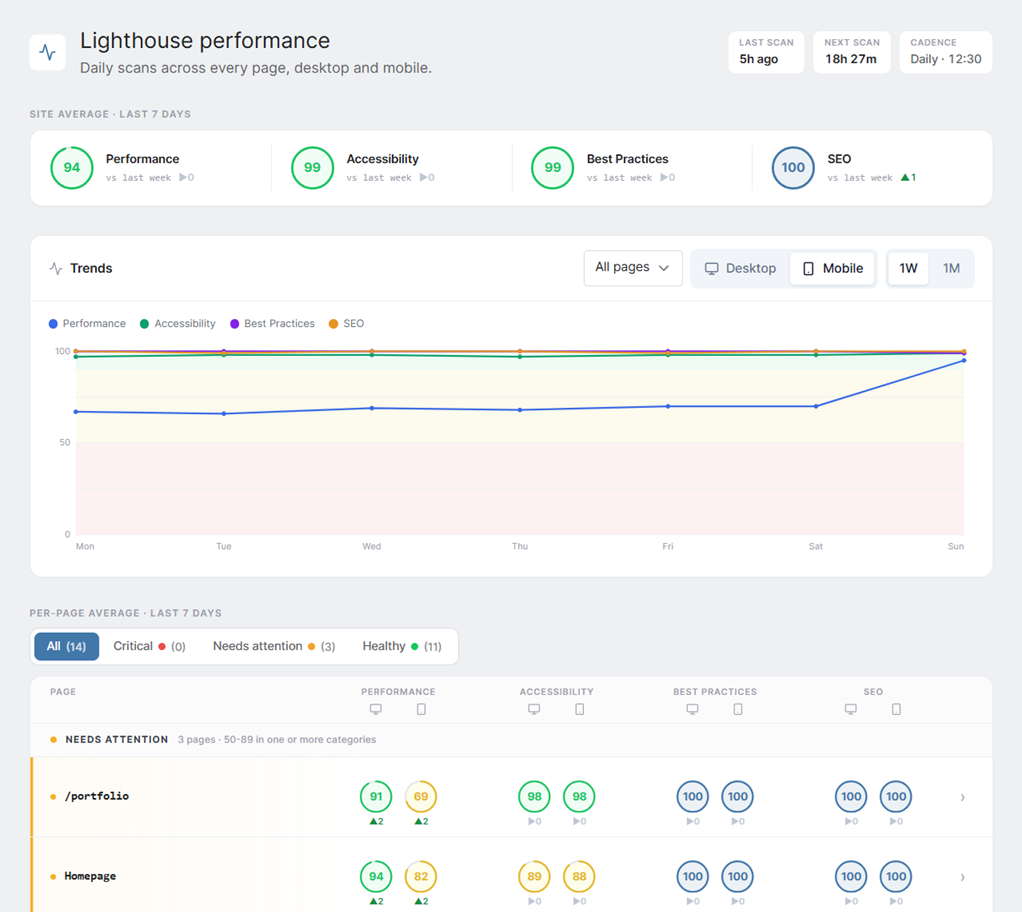Select the Critical (0) filter tab

click(x=149, y=647)
